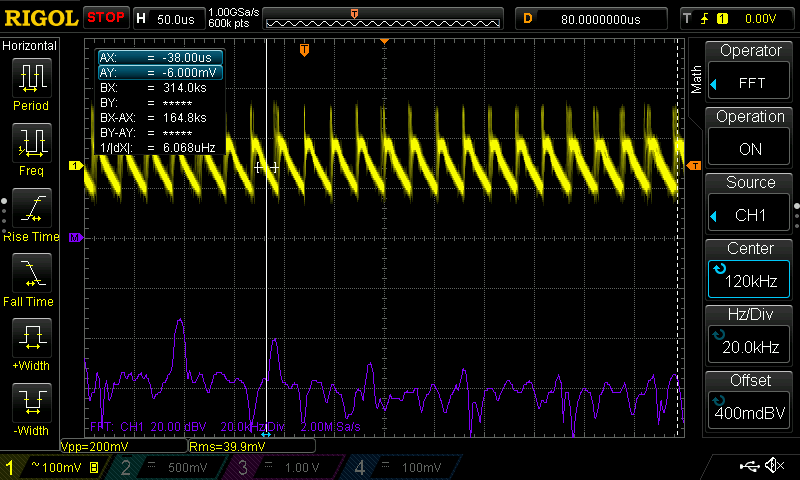The width and height of the screenshot is (800, 480).
Task: Choose the Rise Time measurement icon
Action: (x=32, y=210)
